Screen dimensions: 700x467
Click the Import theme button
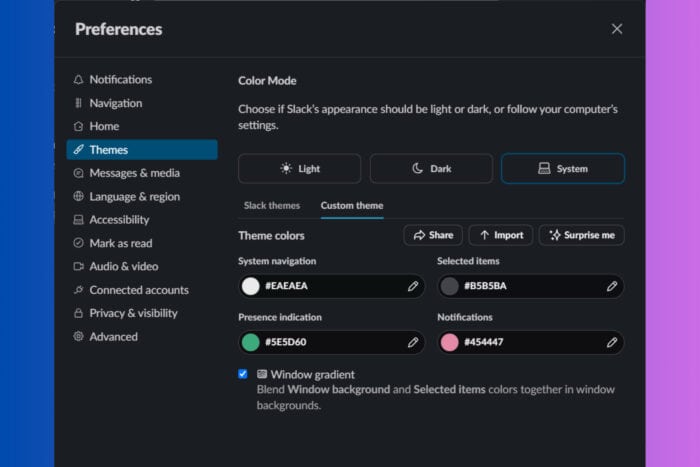click(501, 235)
